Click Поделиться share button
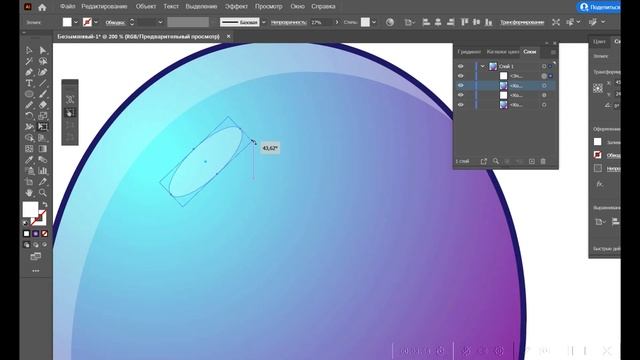The width and height of the screenshot is (640, 360). click(x=598, y=7)
